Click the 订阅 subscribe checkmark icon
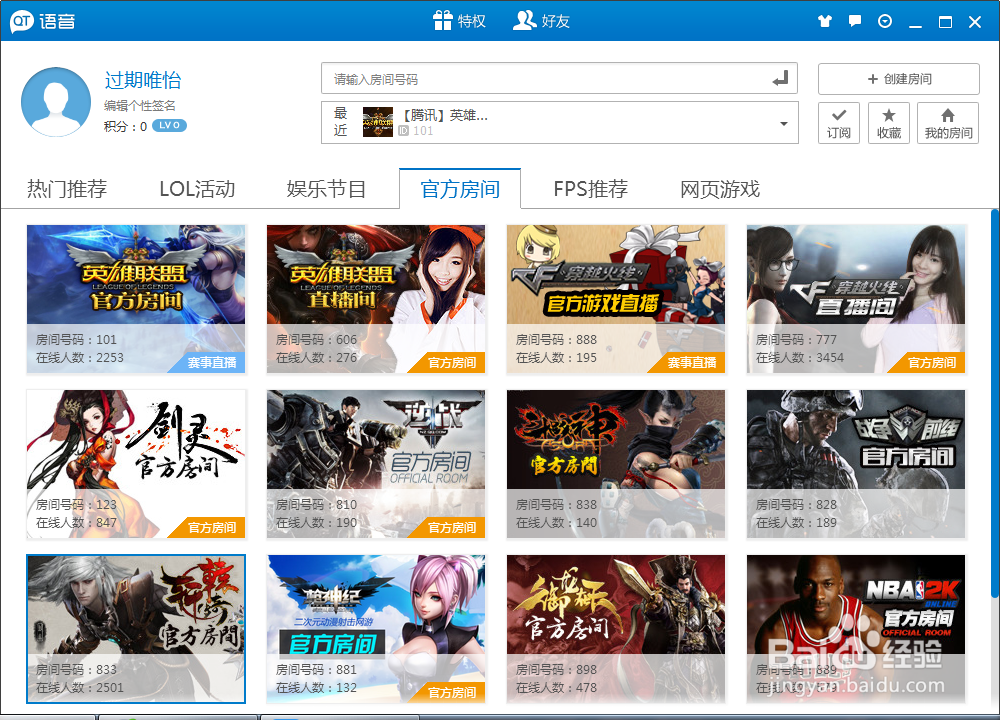 [x=838, y=121]
